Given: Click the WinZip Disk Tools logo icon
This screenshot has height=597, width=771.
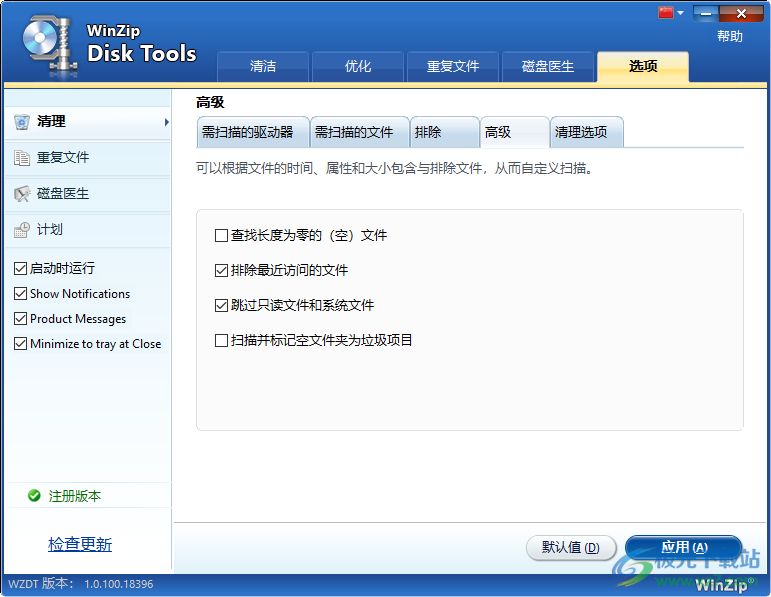Looking at the screenshot, I should (x=50, y=45).
